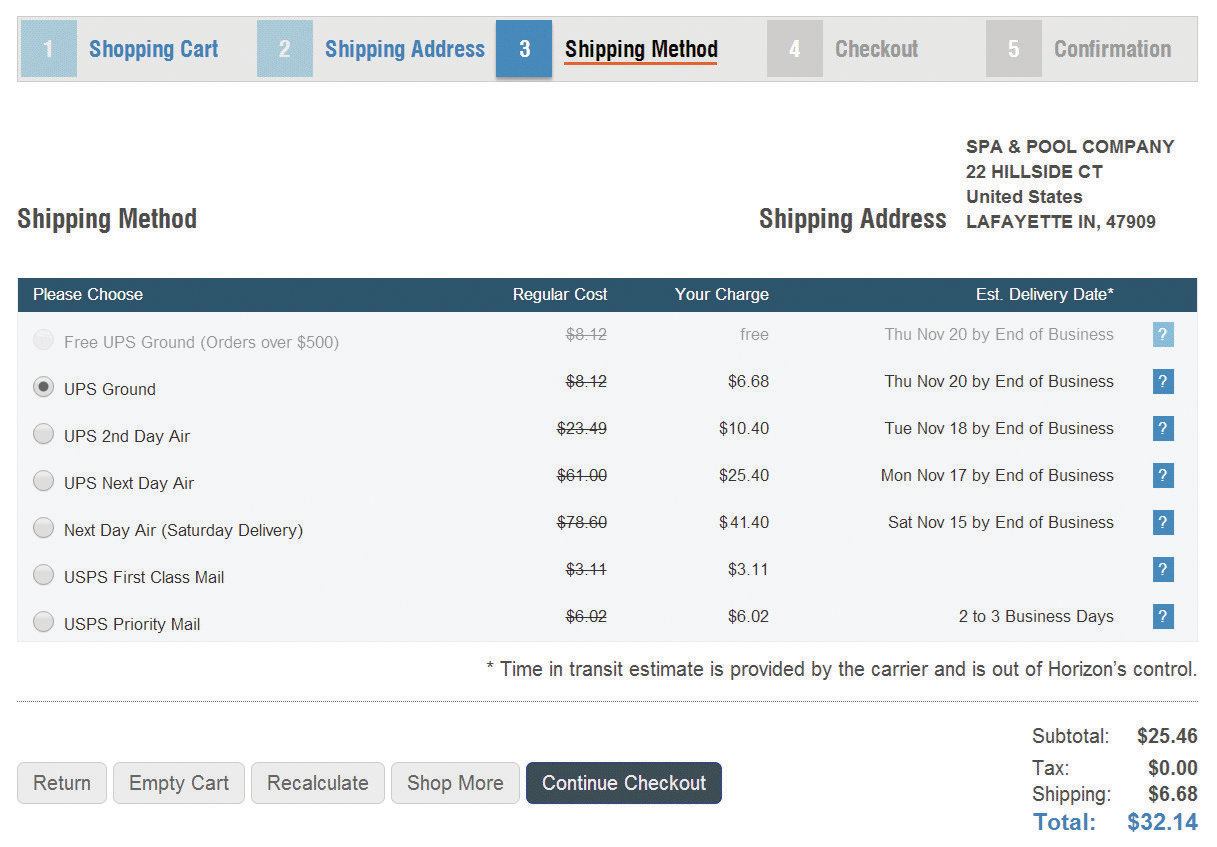The height and width of the screenshot is (847, 1217).
Task: Select USPS Priority Mail radio button
Action: click(x=43, y=622)
